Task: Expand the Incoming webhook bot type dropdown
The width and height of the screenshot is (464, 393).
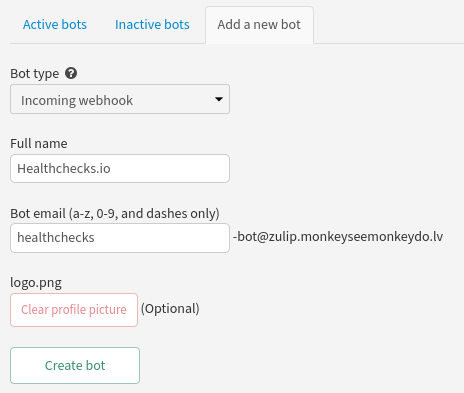Action: tap(120, 99)
